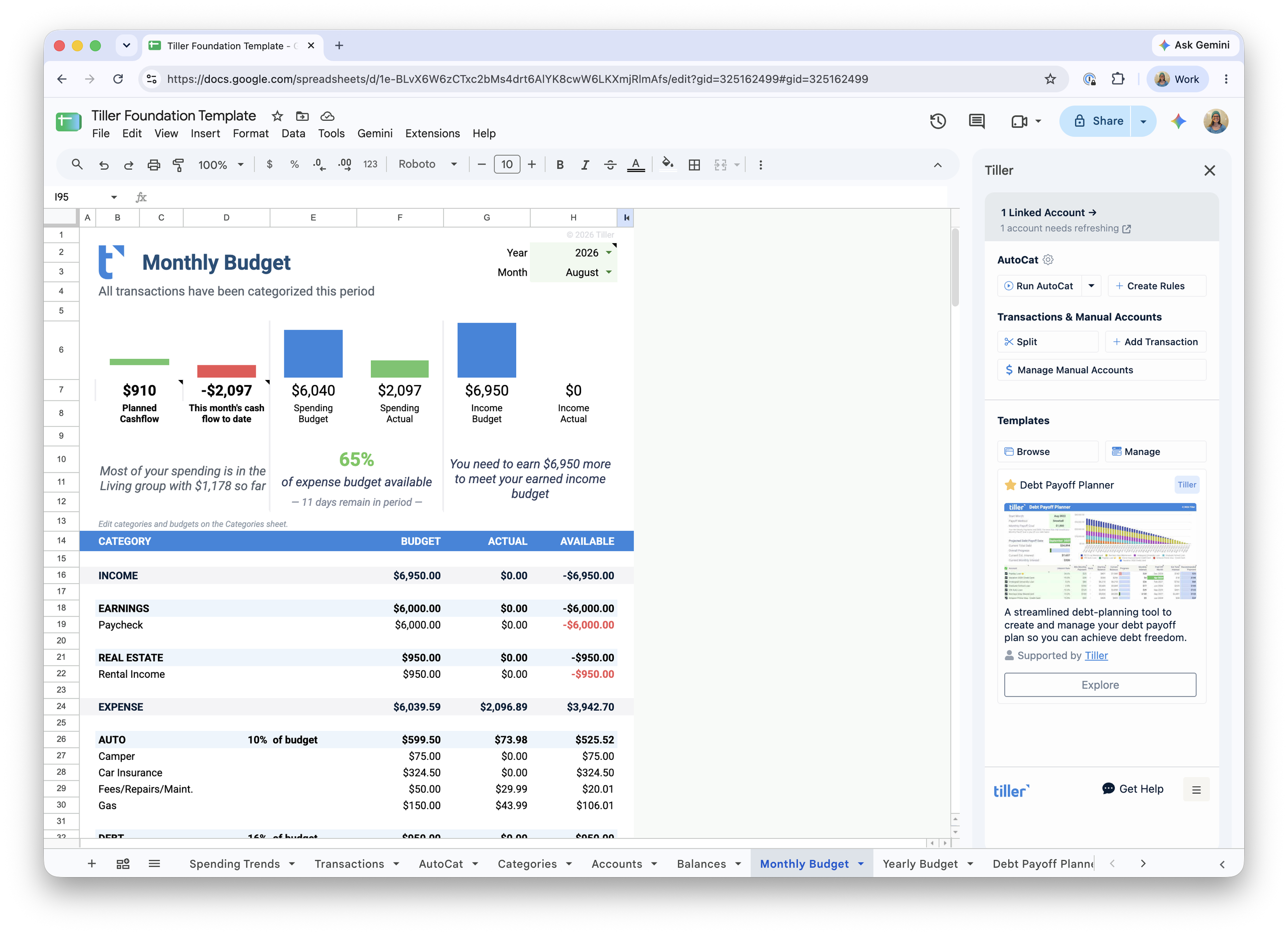Collapse the menus with the caret
This screenshot has height=935, width=1288.
(938, 165)
